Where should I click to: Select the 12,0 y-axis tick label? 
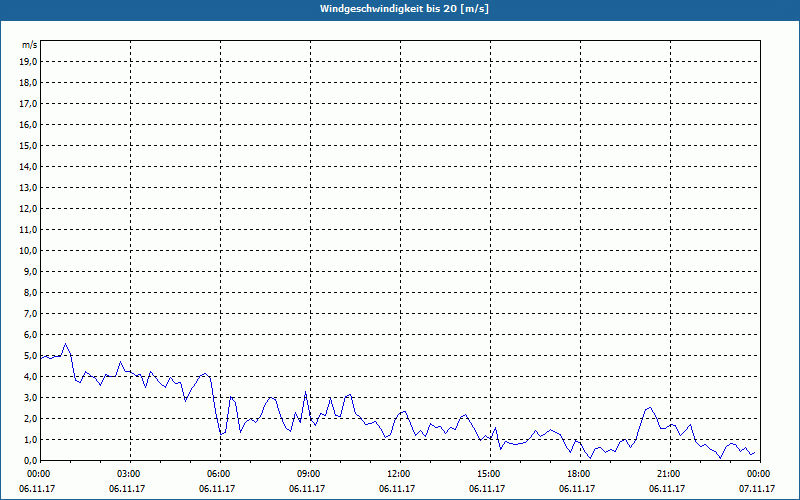(29, 209)
